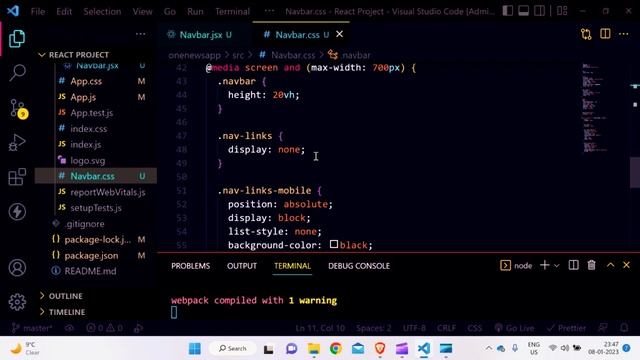Change language mode via CSS status item
Image resolution: width=640 pixels, height=360 pixels.
pos(474,328)
